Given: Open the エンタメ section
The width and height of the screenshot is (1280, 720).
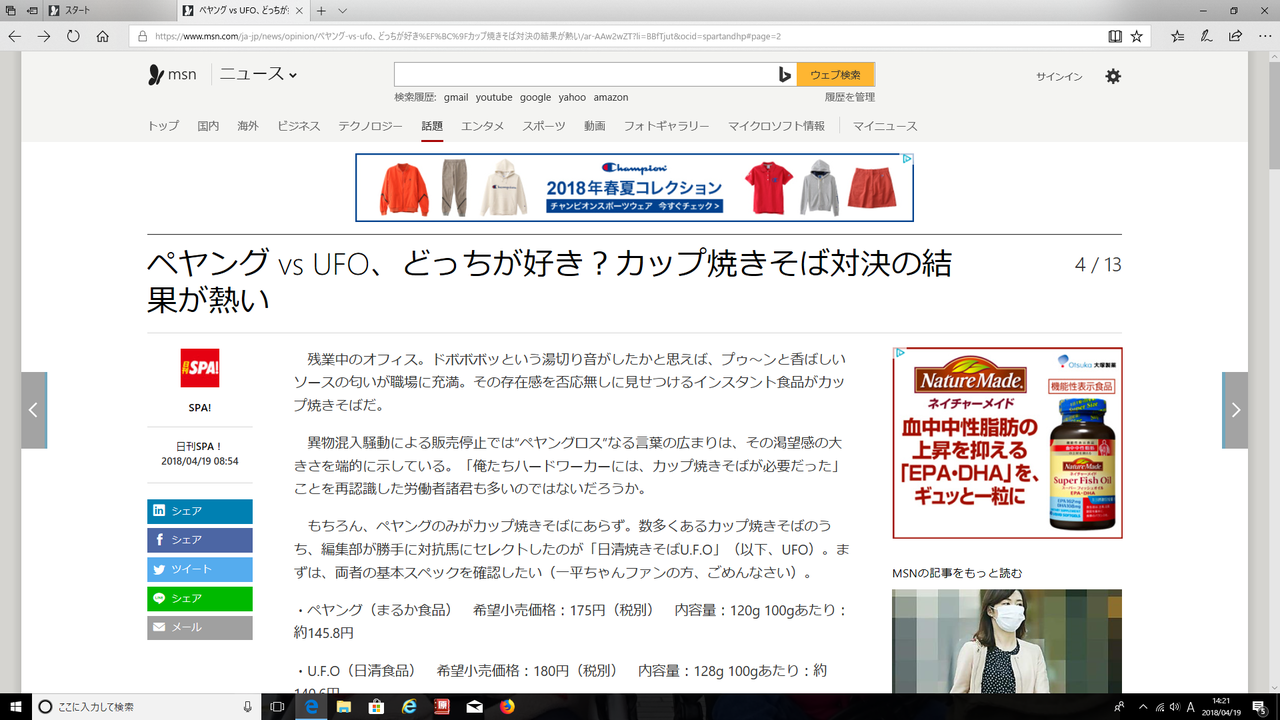Looking at the screenshot, I should click(483, 126).
